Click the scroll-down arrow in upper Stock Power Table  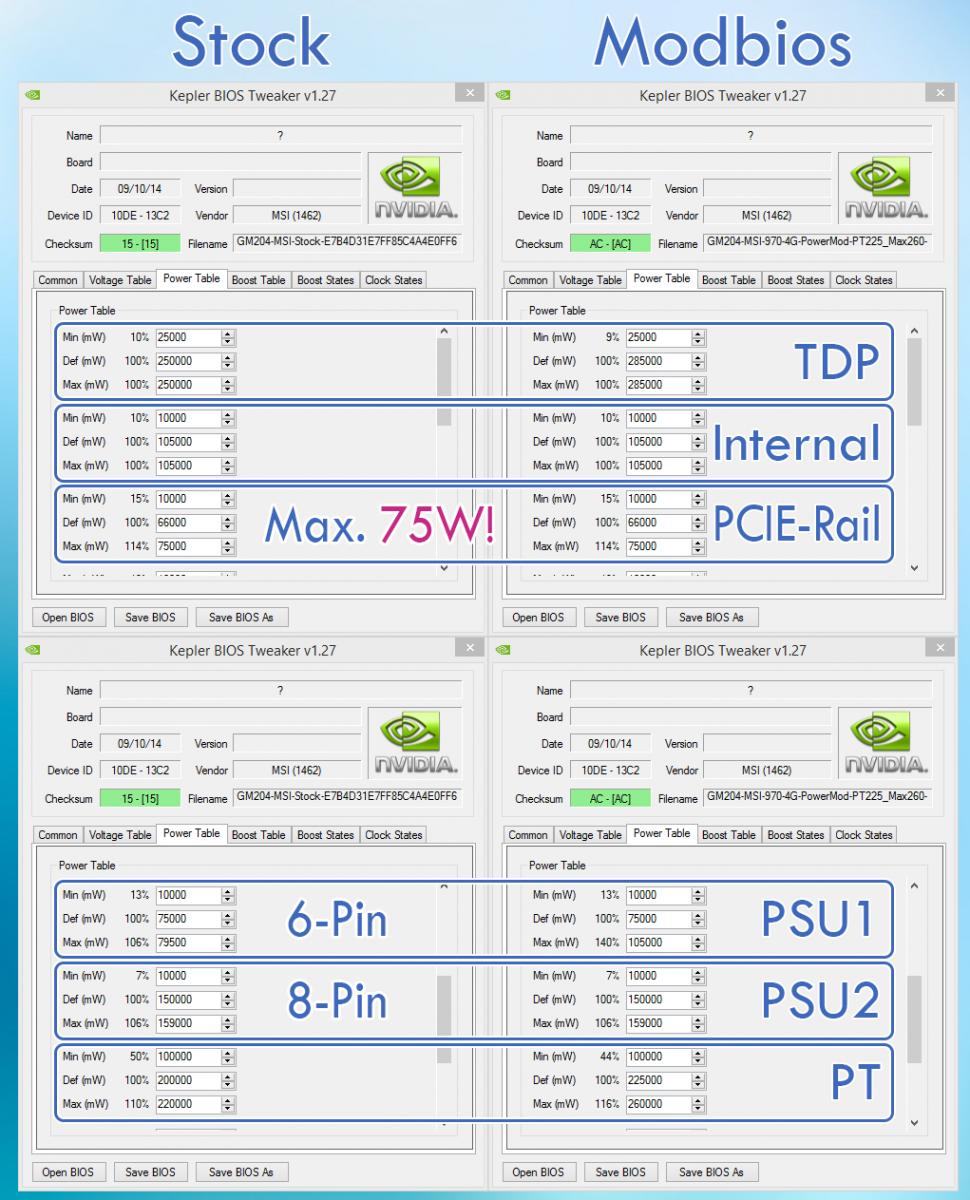click(x=444, y=568)
